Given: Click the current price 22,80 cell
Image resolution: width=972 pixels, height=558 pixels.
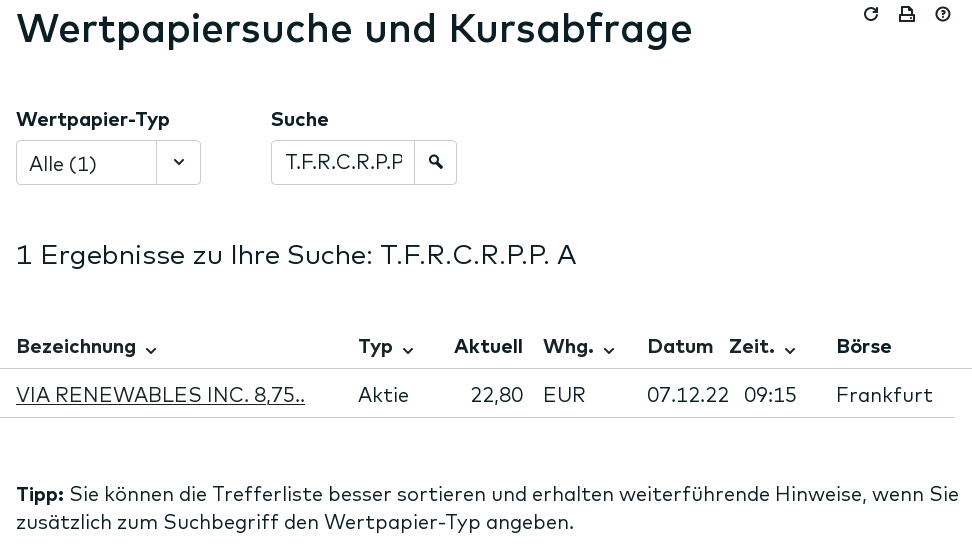Looking at the screenshot, I should point(497,395).
